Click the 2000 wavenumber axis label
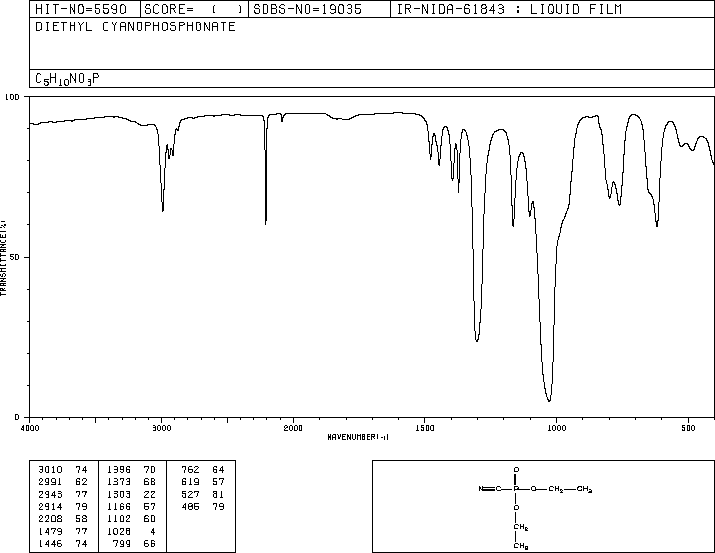The width and height of the screenshot is (715, 553). coord(293,428)
